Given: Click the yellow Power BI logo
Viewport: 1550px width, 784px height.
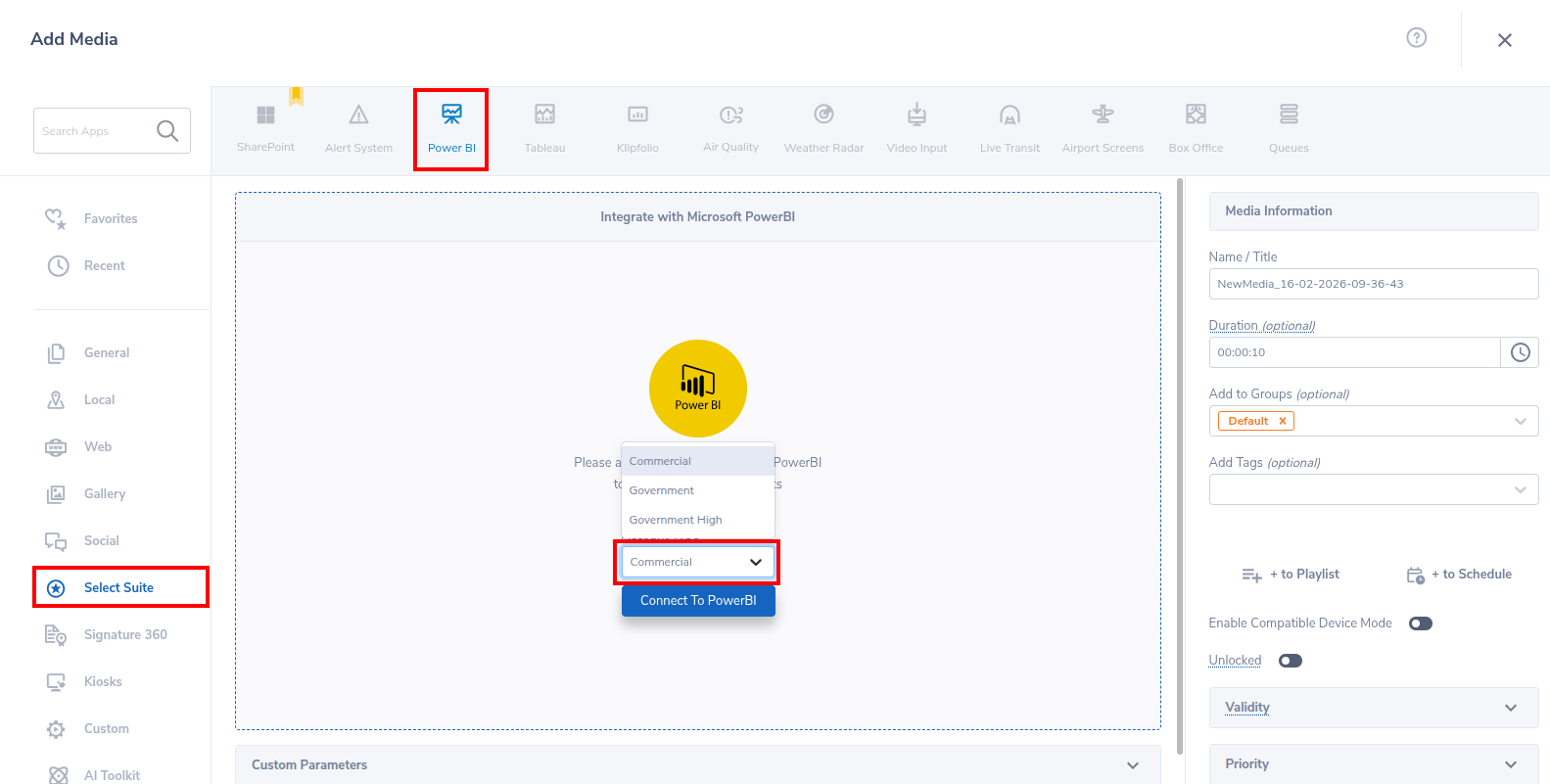Looking at the screenshot, I should [698, 389].
